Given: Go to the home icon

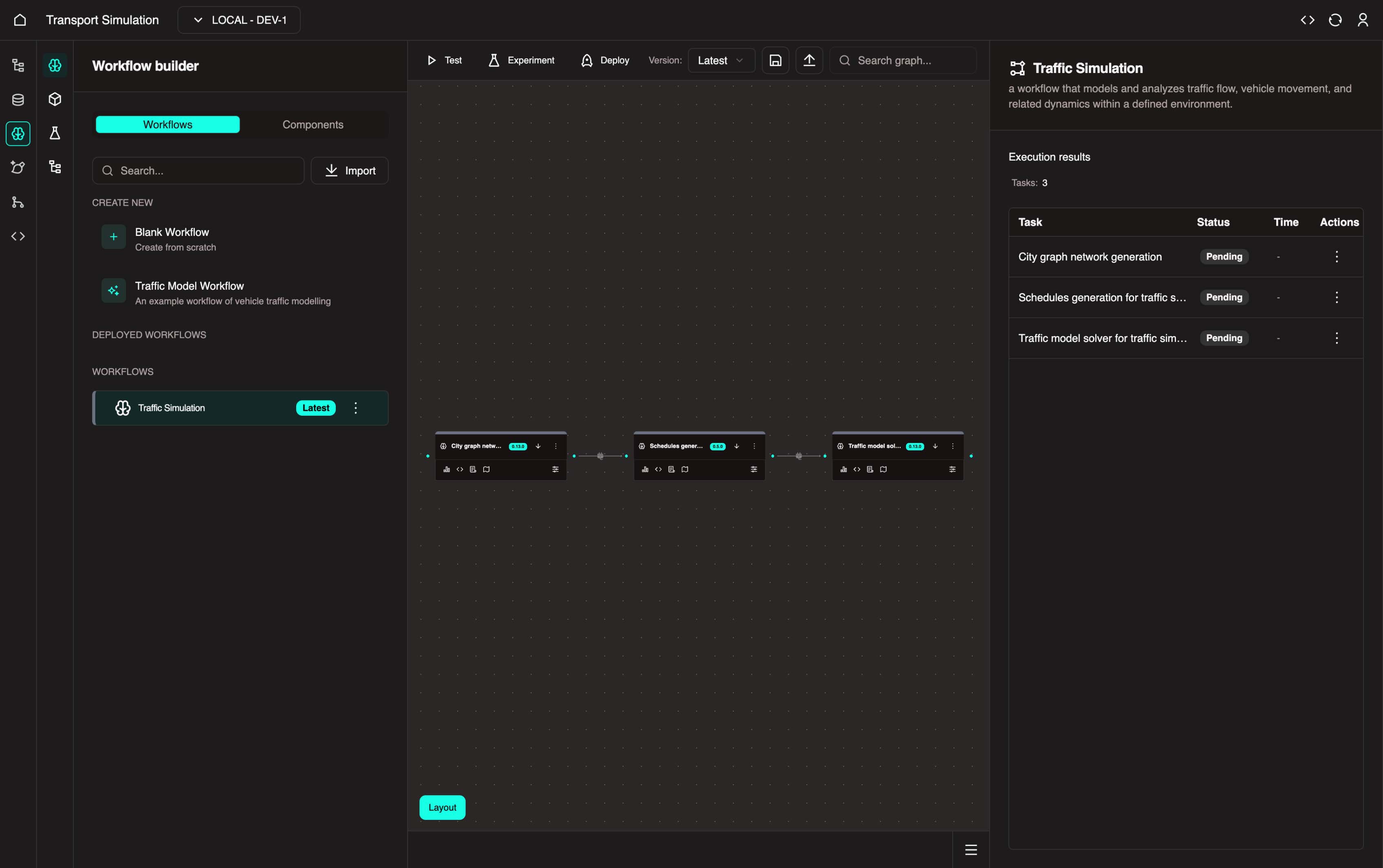Looking at the screenshot, I should 20,20.
